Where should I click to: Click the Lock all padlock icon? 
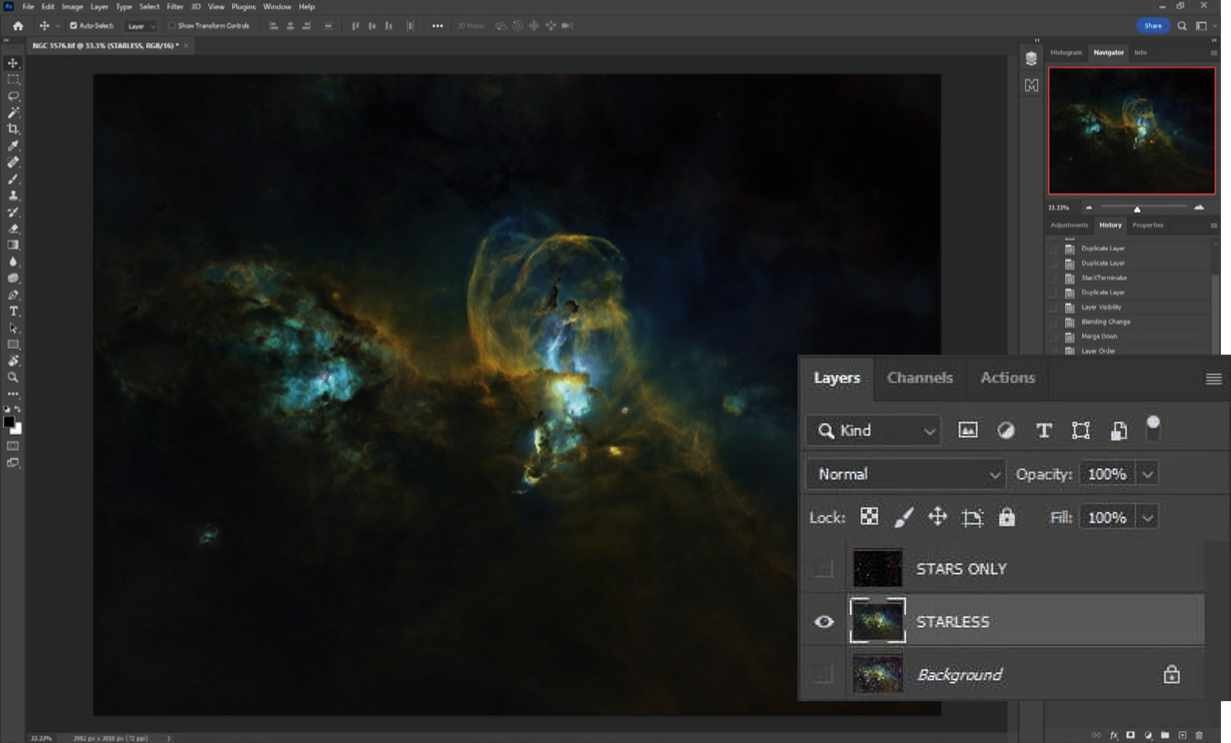coord(1007,517)
